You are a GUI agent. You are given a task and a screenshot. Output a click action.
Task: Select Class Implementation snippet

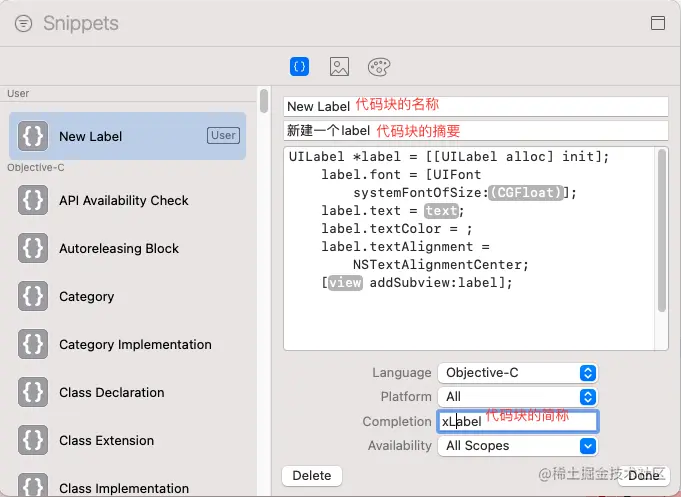(124, 488)
